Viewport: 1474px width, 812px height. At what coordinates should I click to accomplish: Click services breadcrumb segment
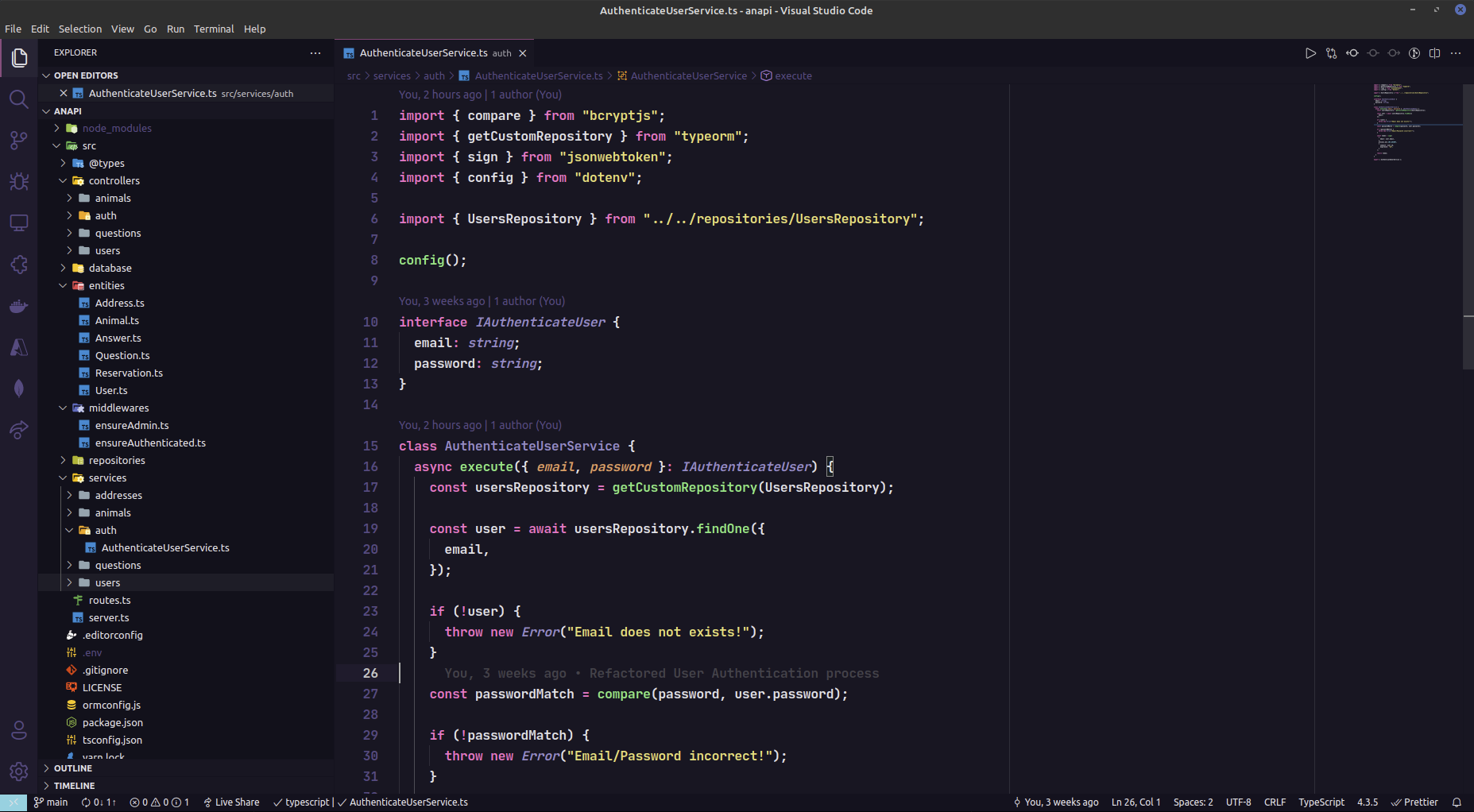tap(392, 75)
